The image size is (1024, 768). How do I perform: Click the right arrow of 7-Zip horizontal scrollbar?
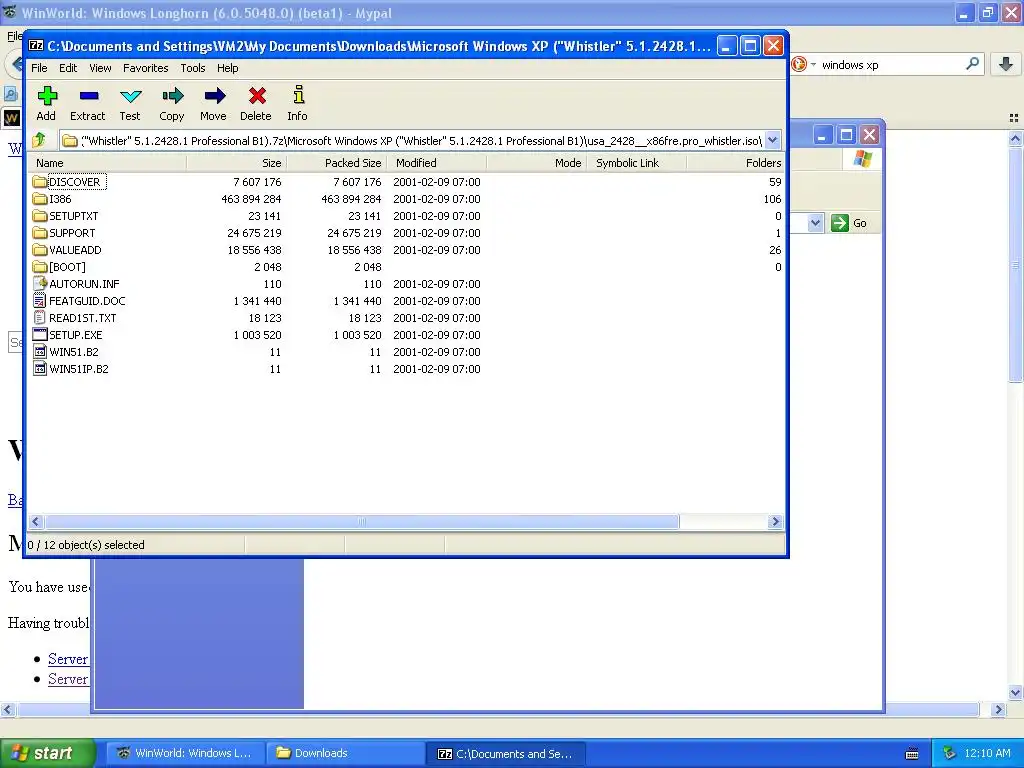pos(775,521)
